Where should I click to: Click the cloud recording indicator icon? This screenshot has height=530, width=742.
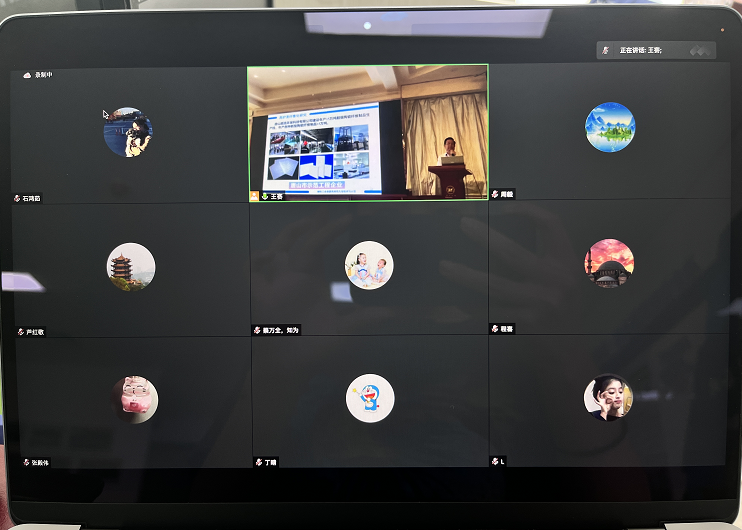coord(27,74)
